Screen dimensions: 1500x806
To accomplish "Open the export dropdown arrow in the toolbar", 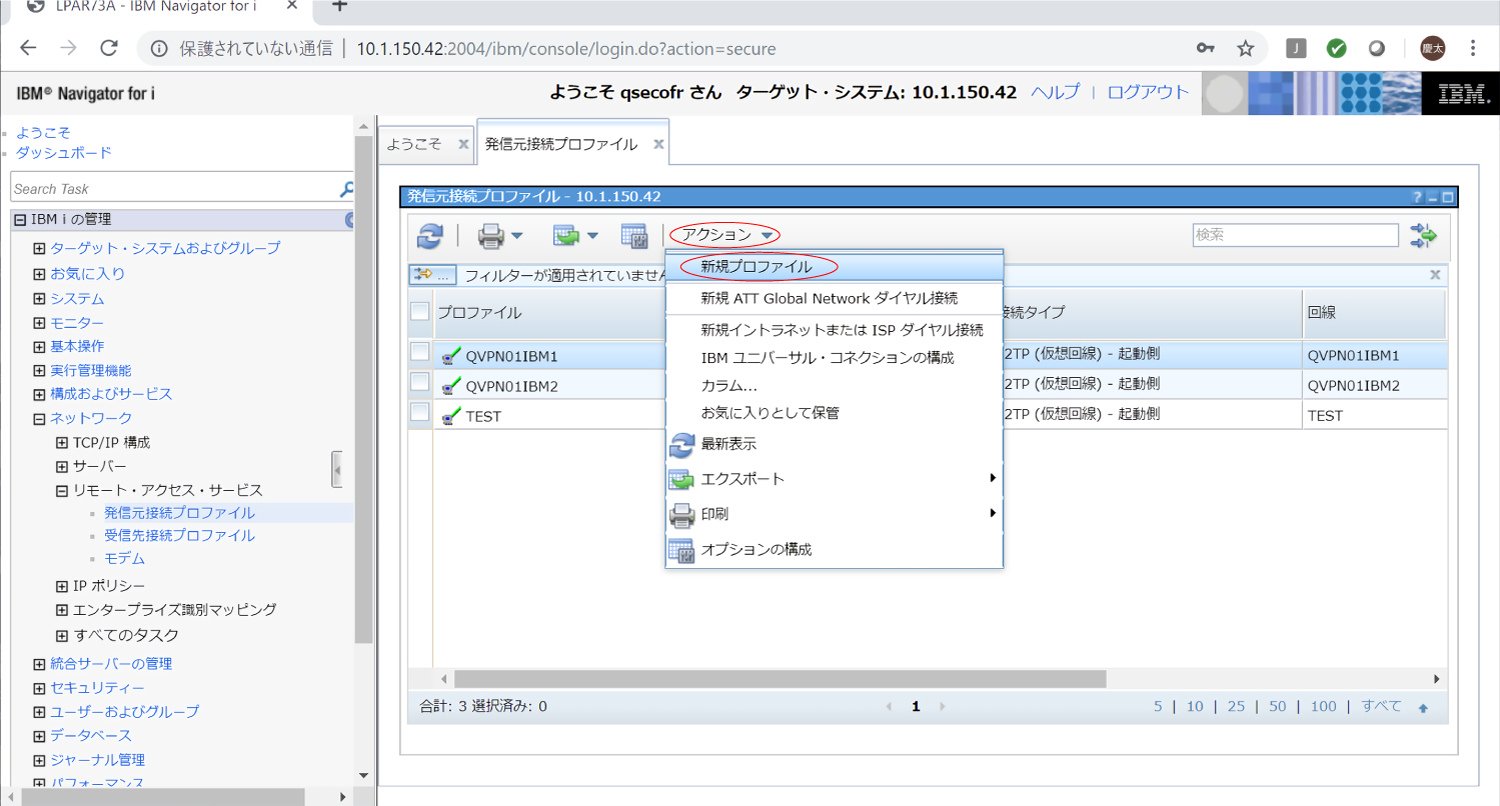I will [x=592, y=237].
